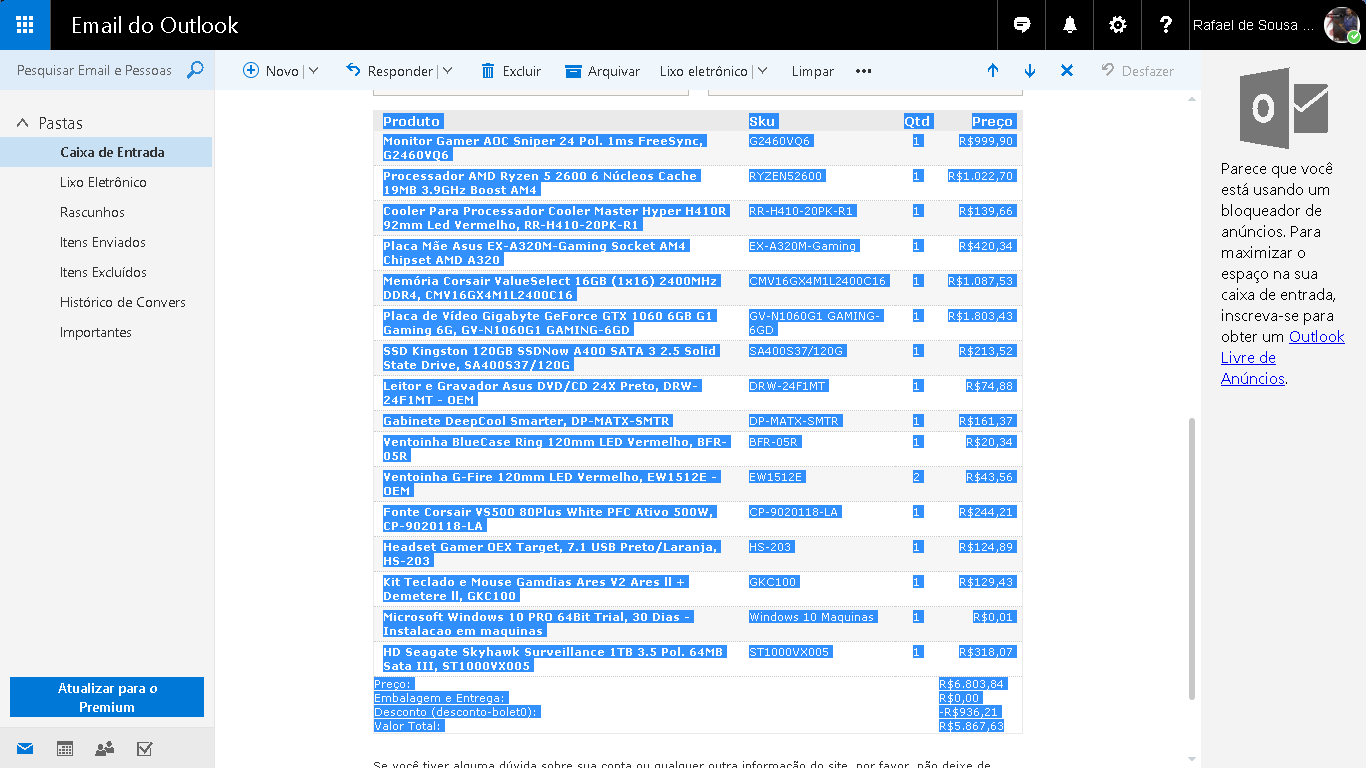Click the HS-203 sku cell
1366x768 pixels.
(770, 547)
